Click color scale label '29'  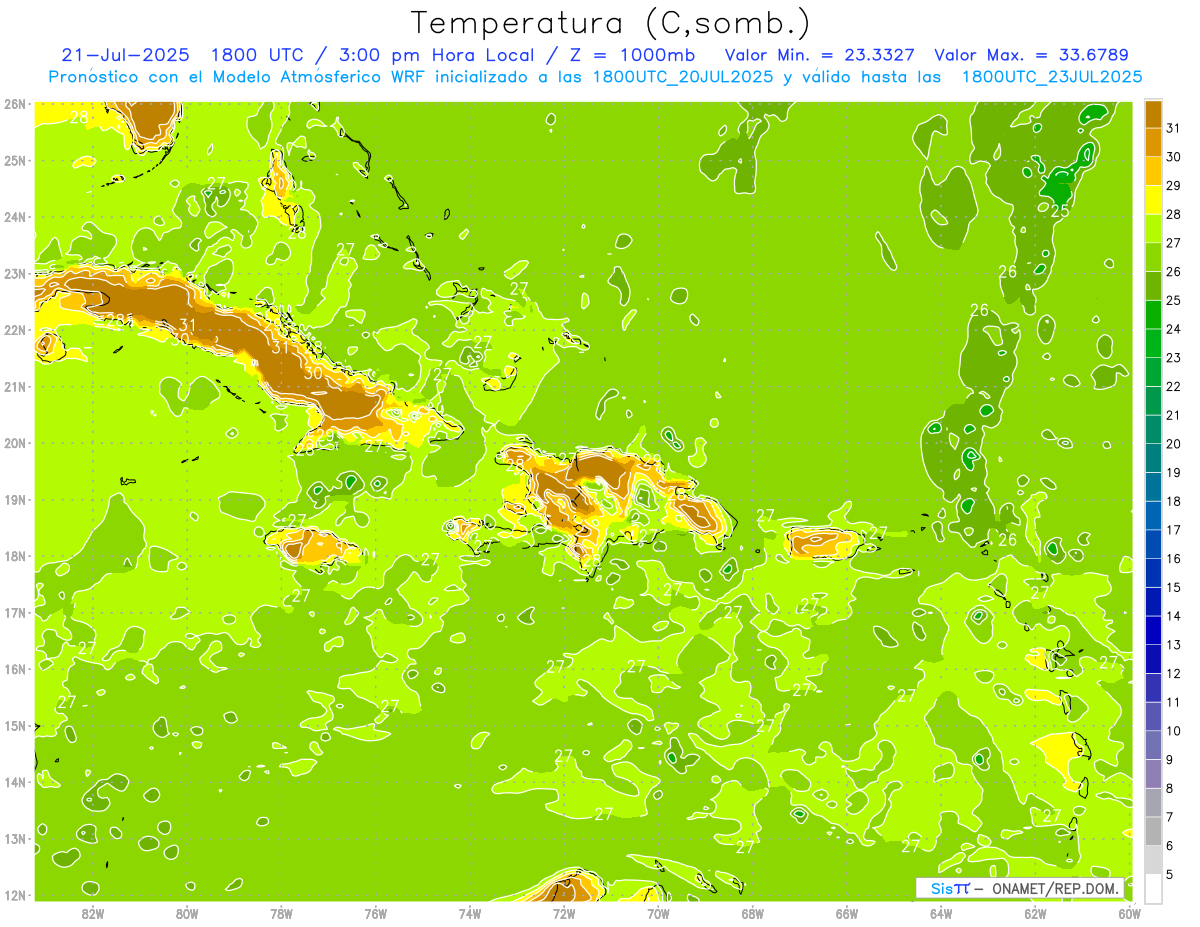coord(1174,185)
